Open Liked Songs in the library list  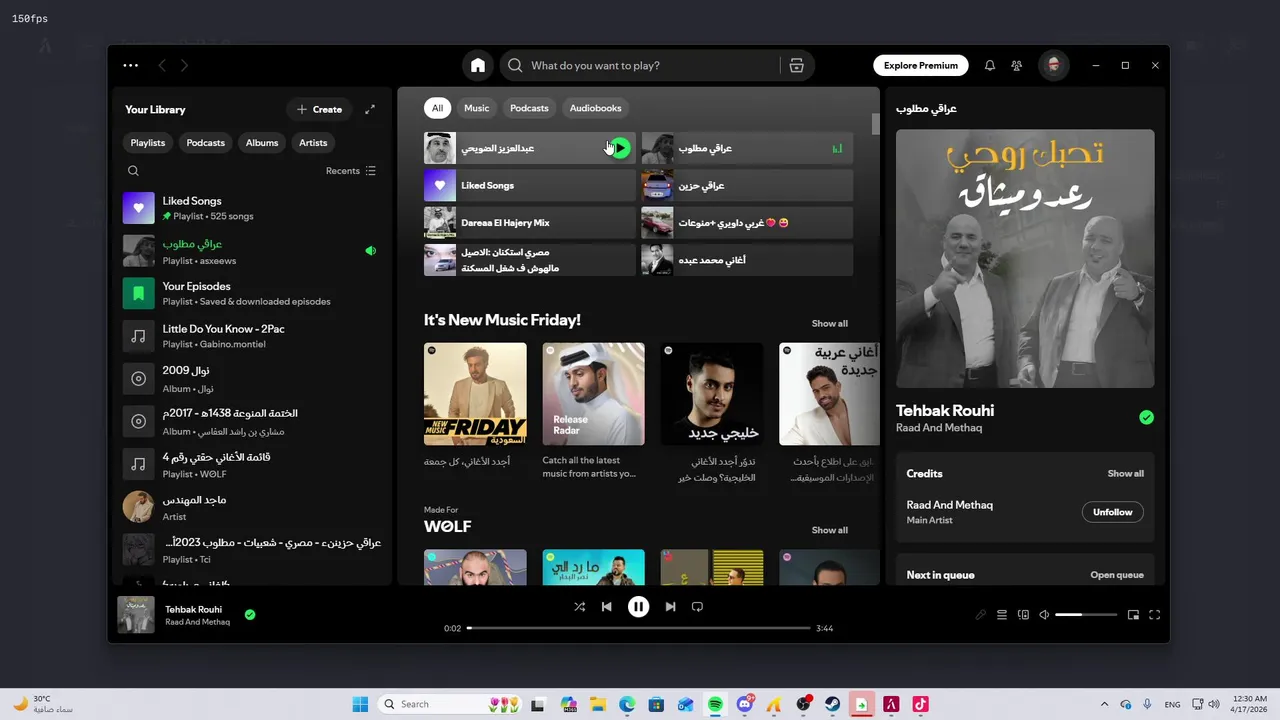pyautogui.click(x=252, y=208)
